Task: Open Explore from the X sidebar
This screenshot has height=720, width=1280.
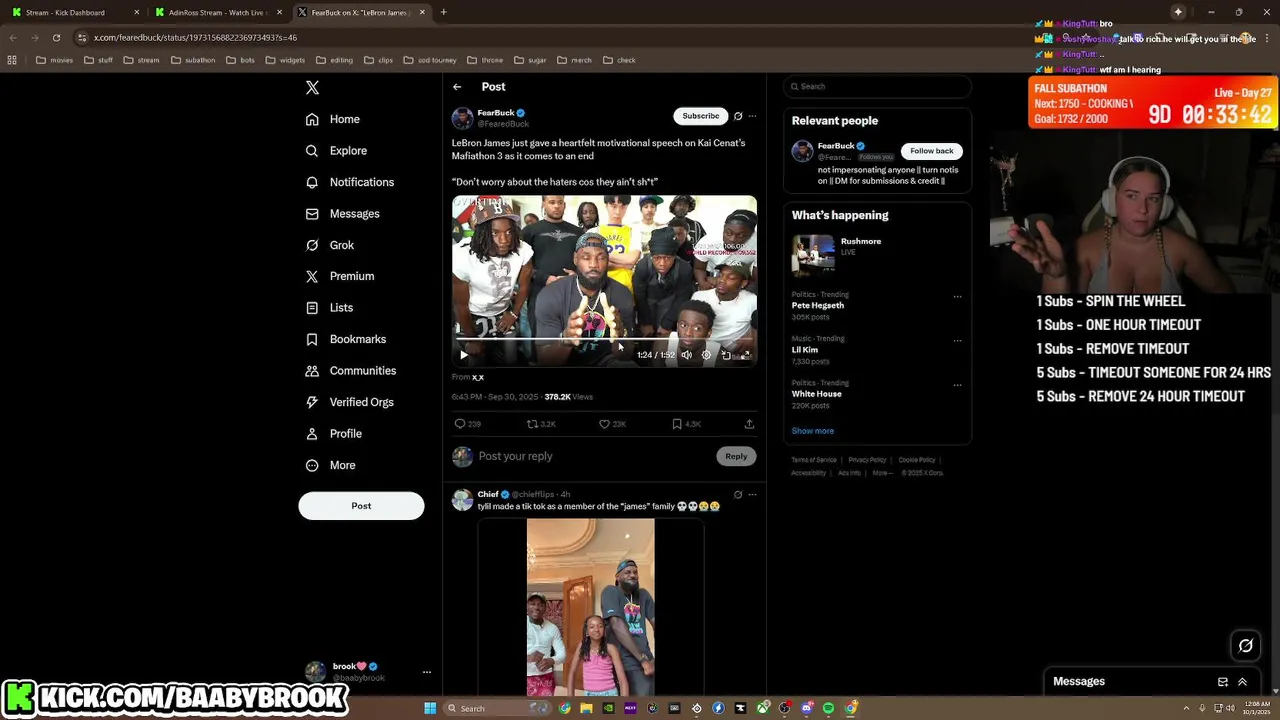Action: coord(336,151)
